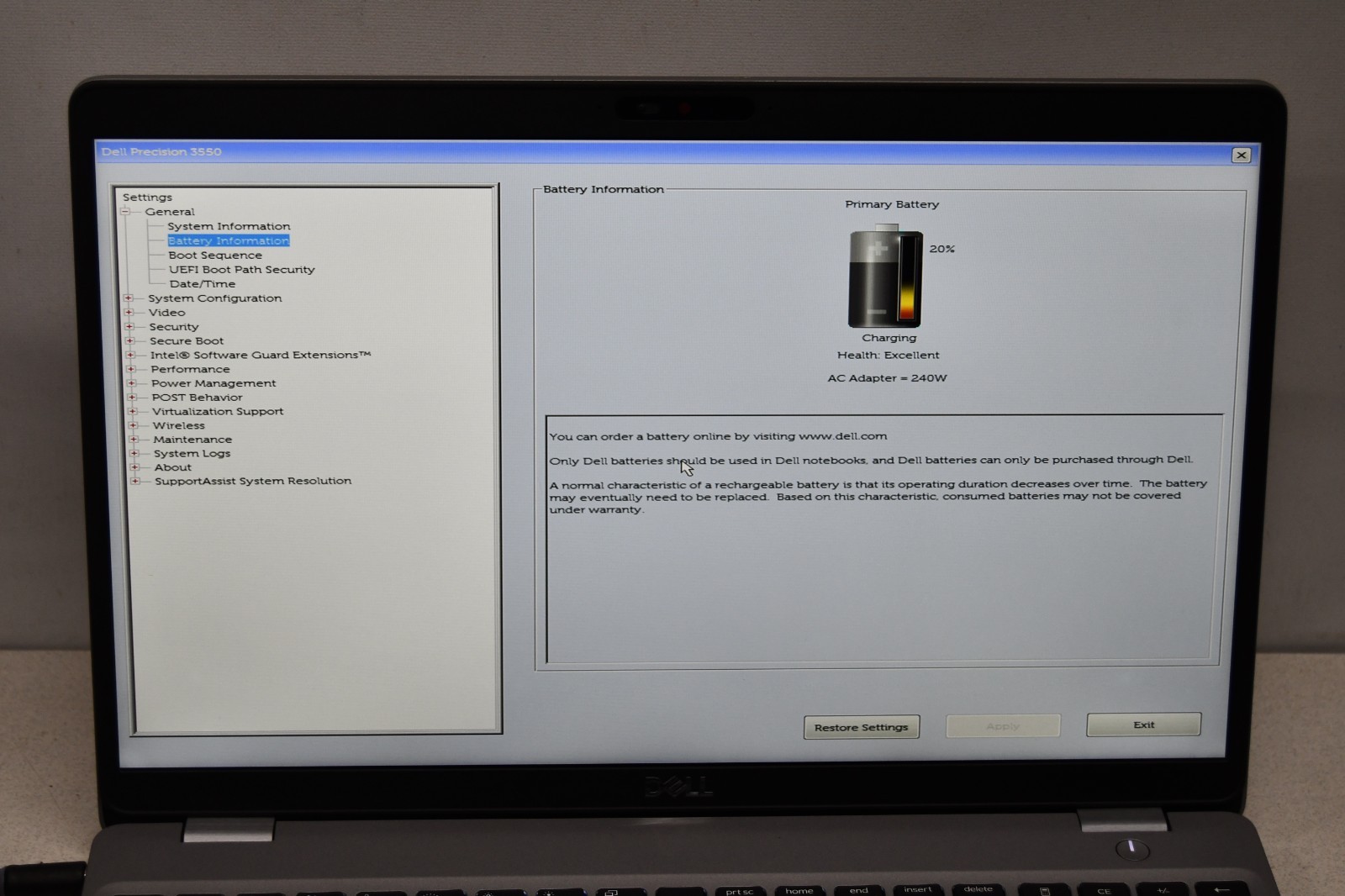The width and height of the screenshot is (1345, 896).
Task: Click the Health: Excellent text
Action: [889, 356]
